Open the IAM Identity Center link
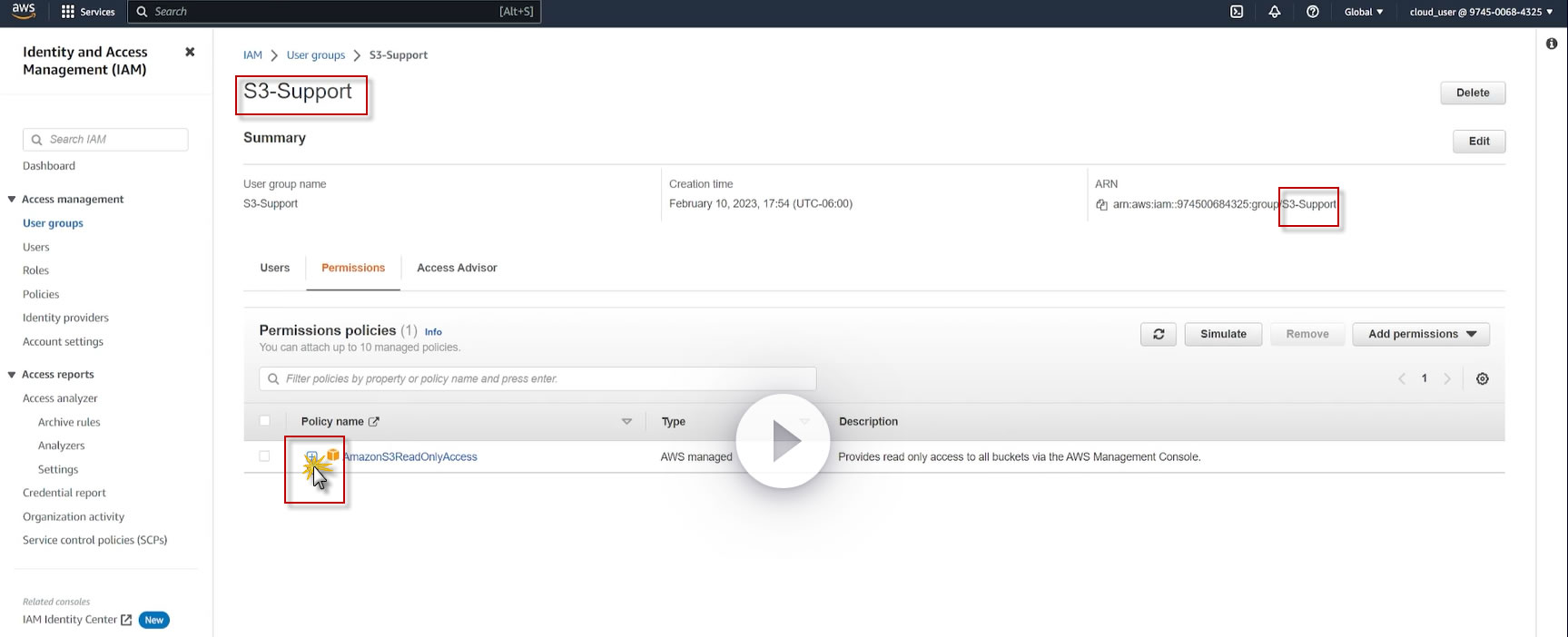 coord(70,620)
